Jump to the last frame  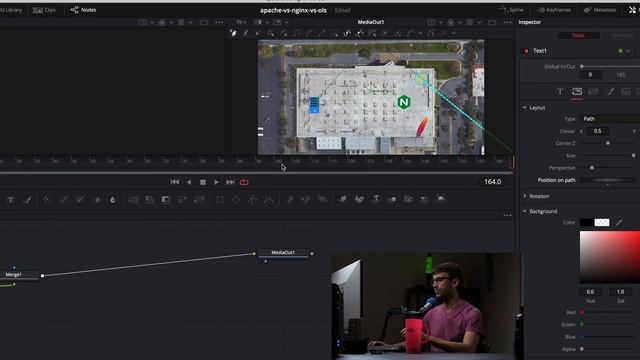click(x=230, y=182)
